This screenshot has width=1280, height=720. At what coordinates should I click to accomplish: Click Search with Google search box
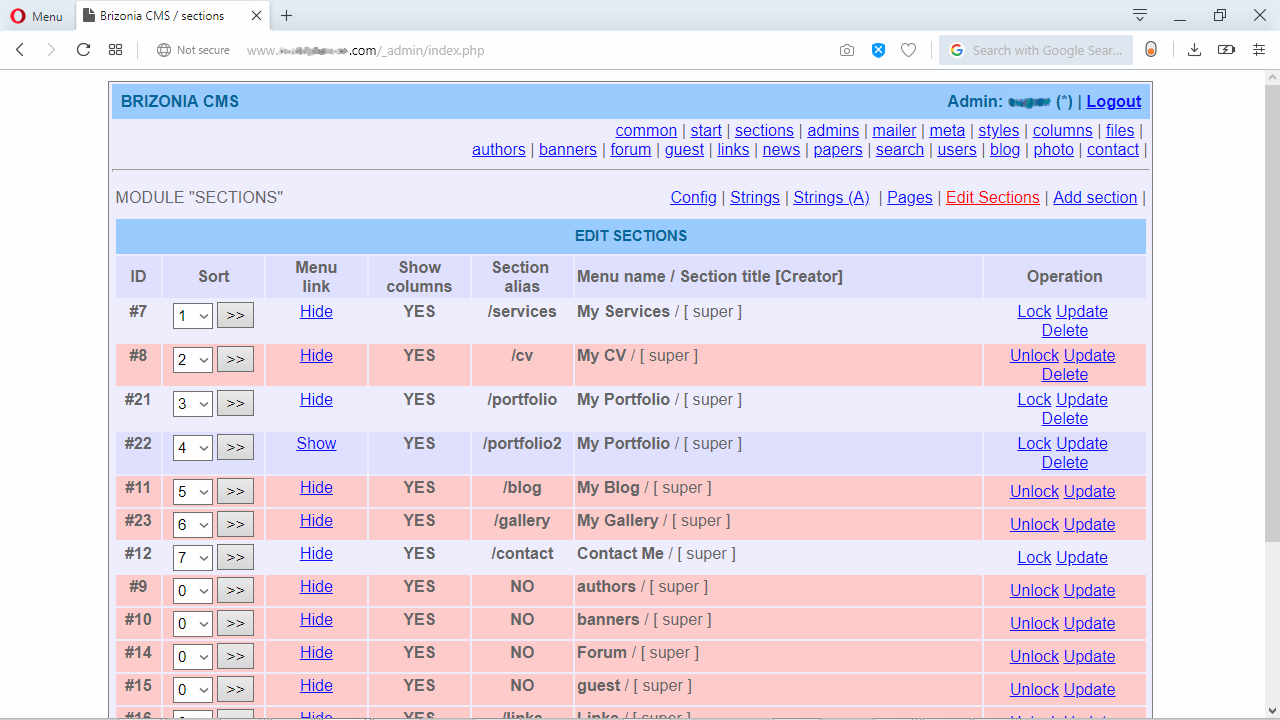[x=1036, y=50]
